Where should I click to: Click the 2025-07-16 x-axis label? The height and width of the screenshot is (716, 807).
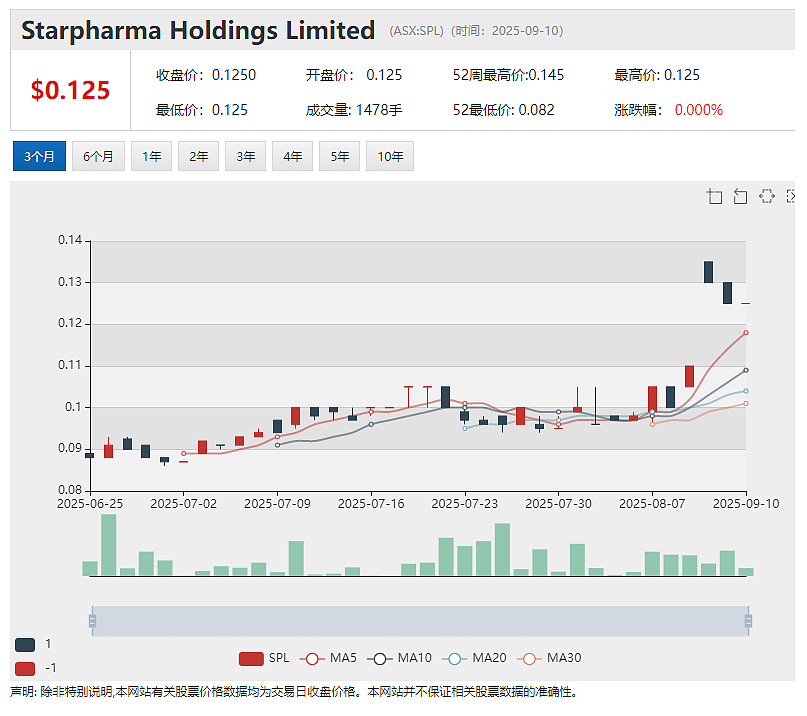coord(371,504)
